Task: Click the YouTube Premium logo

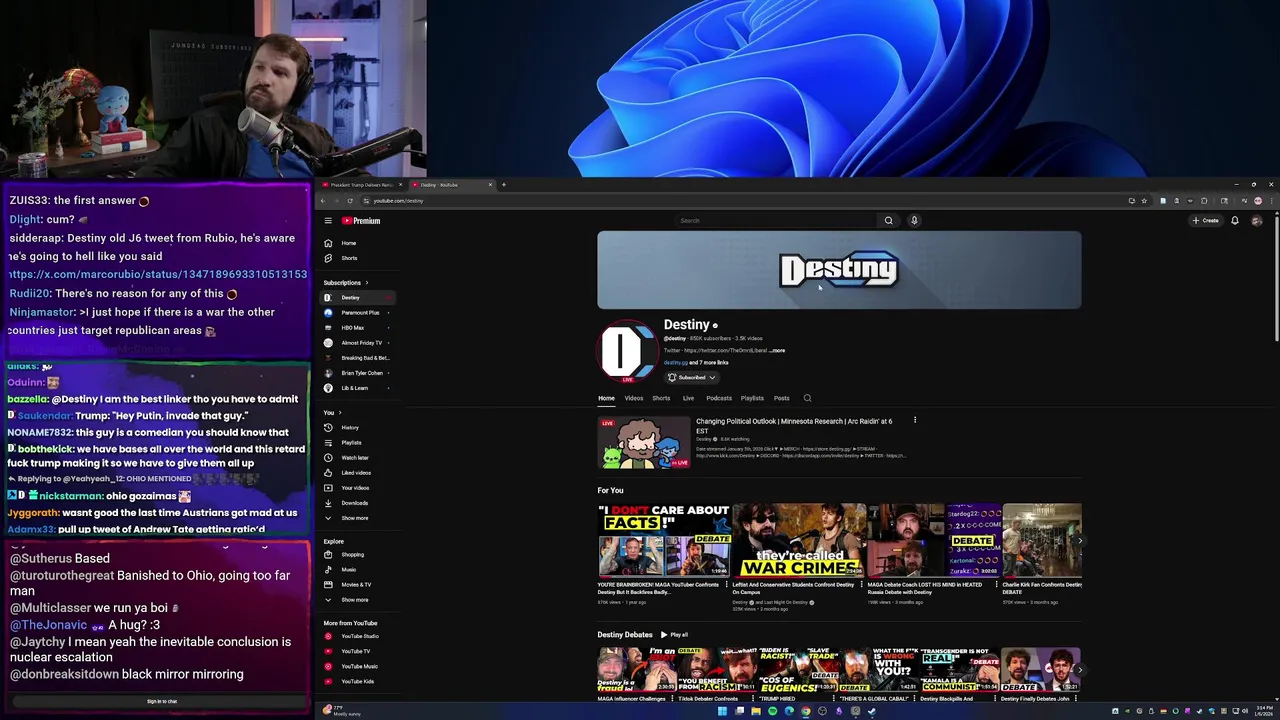Action: [361, 221]
